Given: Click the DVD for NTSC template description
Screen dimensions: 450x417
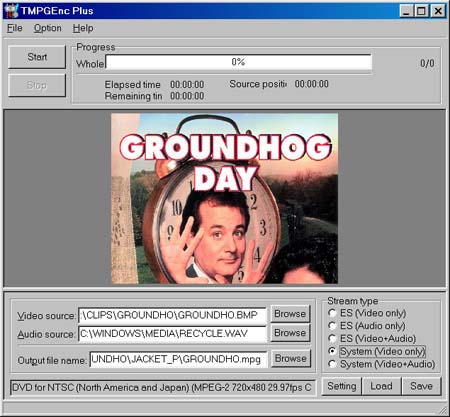Looking at the screenshot, I should coord(163,388).
